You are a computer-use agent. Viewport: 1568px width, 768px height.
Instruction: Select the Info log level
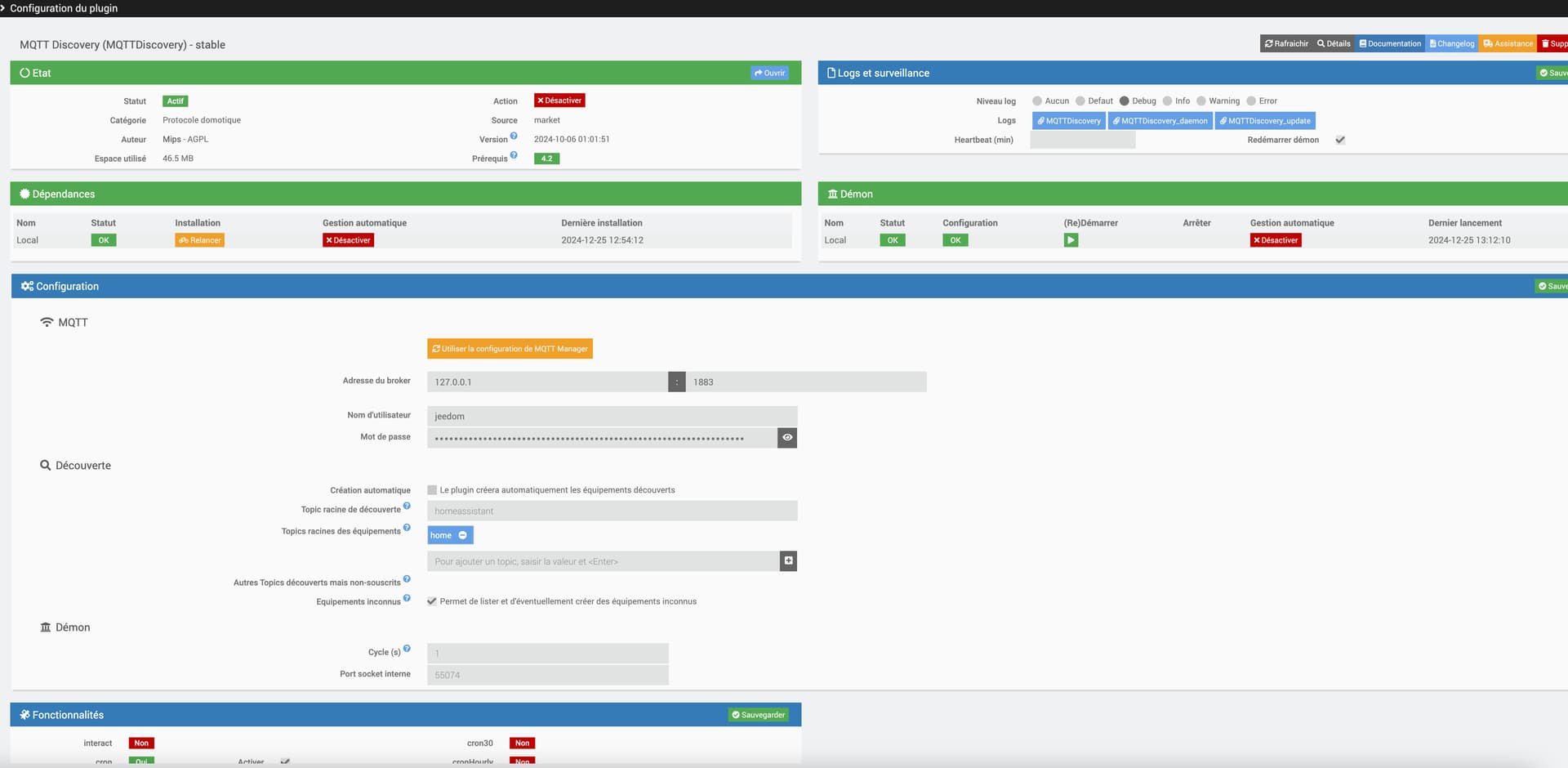[x=1168, y=101]
